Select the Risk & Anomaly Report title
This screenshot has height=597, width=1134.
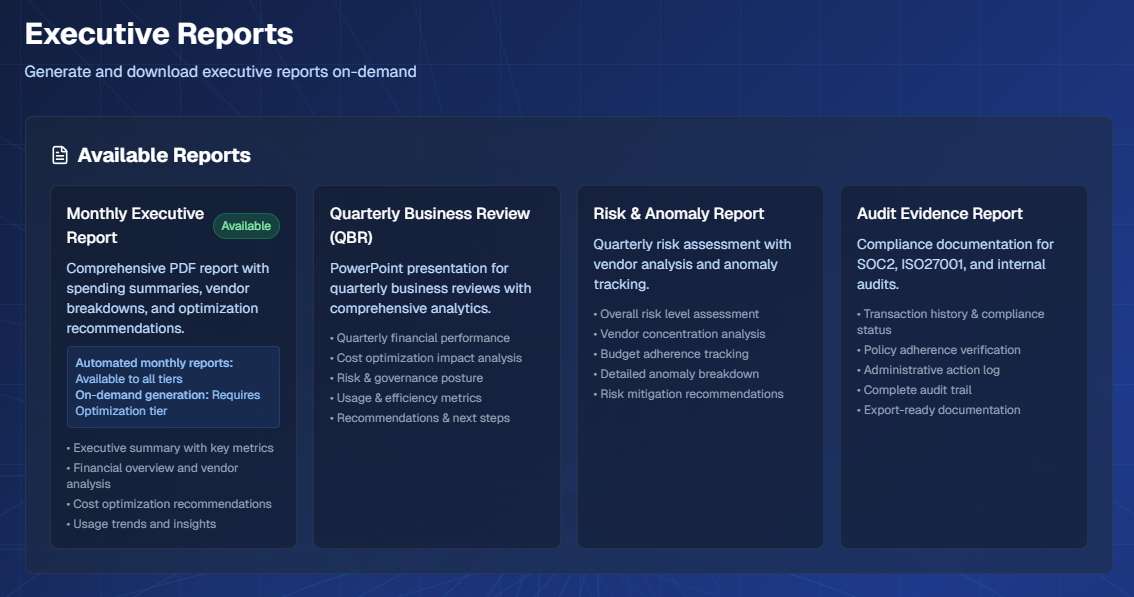(x=678, y=213)
